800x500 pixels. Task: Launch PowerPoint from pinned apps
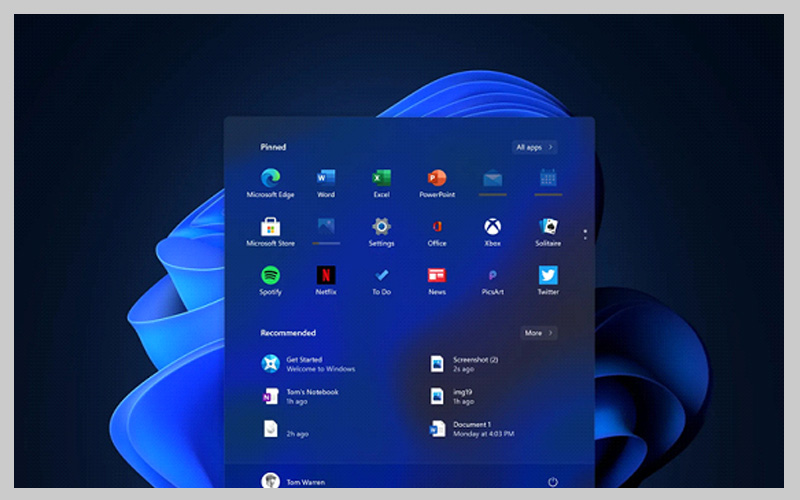[437, 179]
